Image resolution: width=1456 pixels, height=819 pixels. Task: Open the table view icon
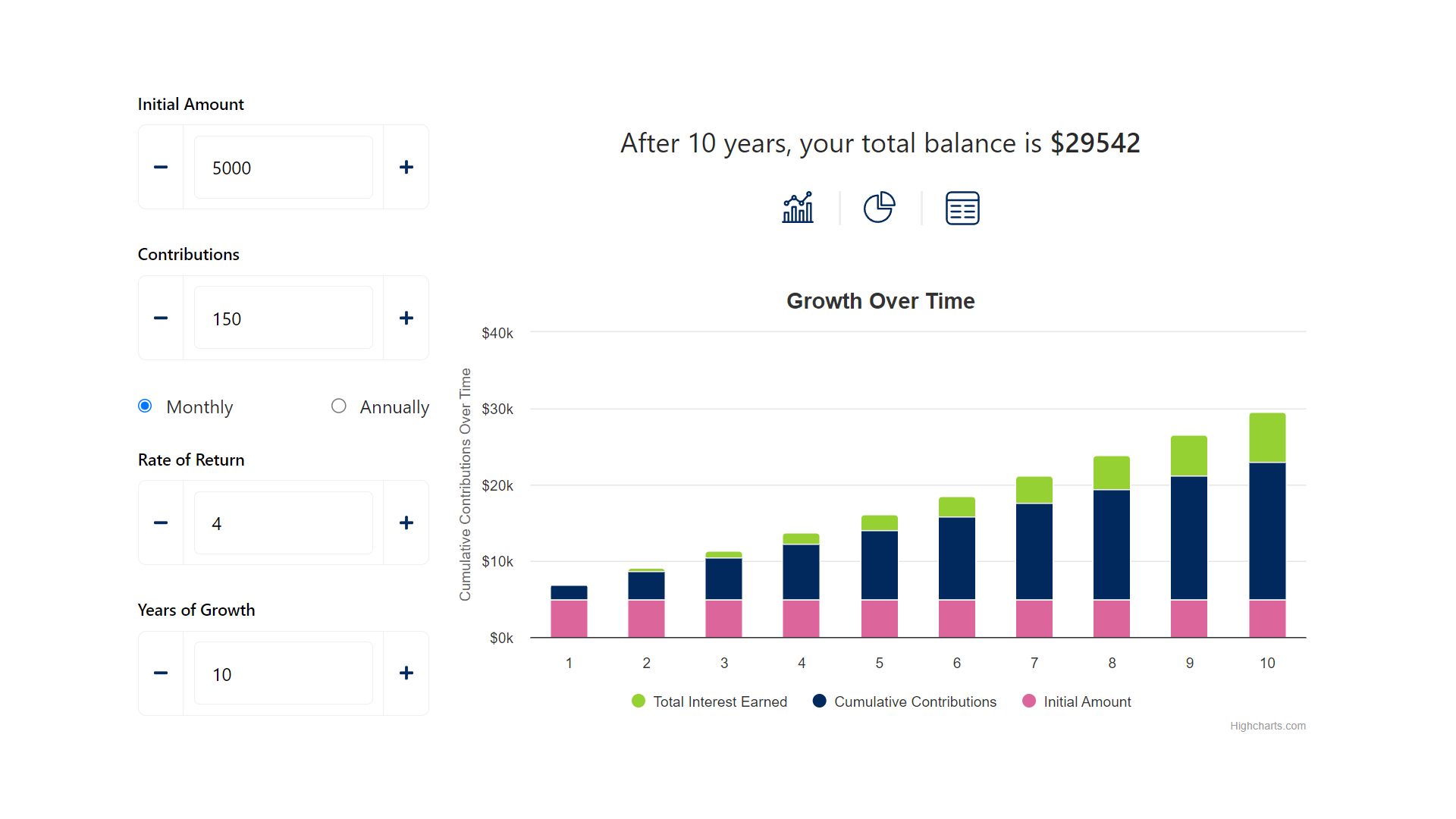click(x=961, y=207)
